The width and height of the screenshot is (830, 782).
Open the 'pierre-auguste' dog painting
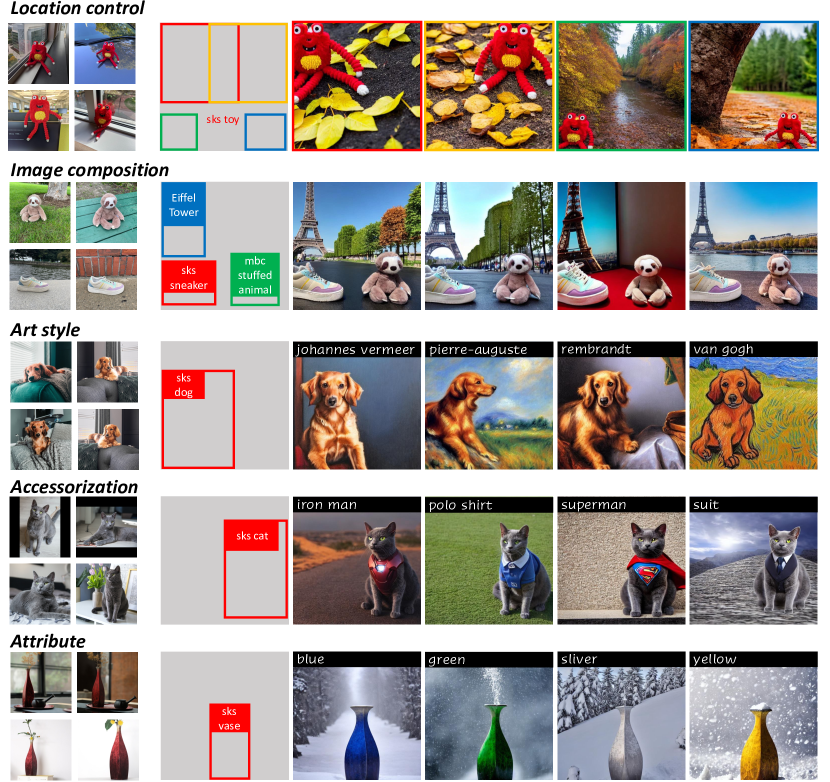click(489, 406)
